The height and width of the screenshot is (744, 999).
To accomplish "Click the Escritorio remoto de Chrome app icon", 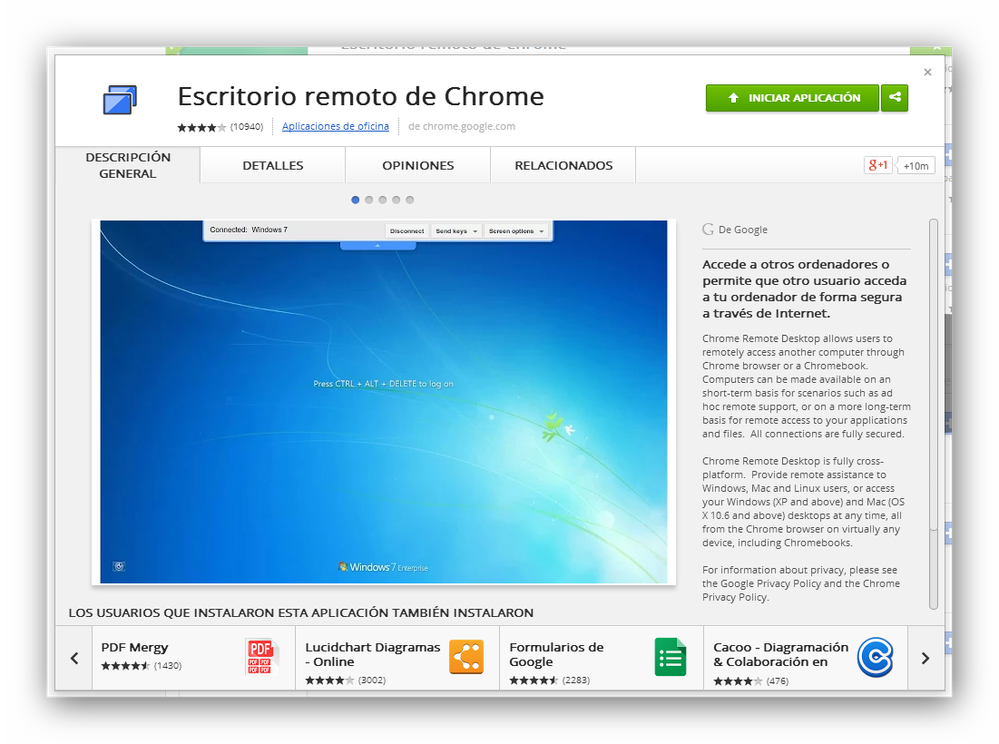I will (120, 100).
